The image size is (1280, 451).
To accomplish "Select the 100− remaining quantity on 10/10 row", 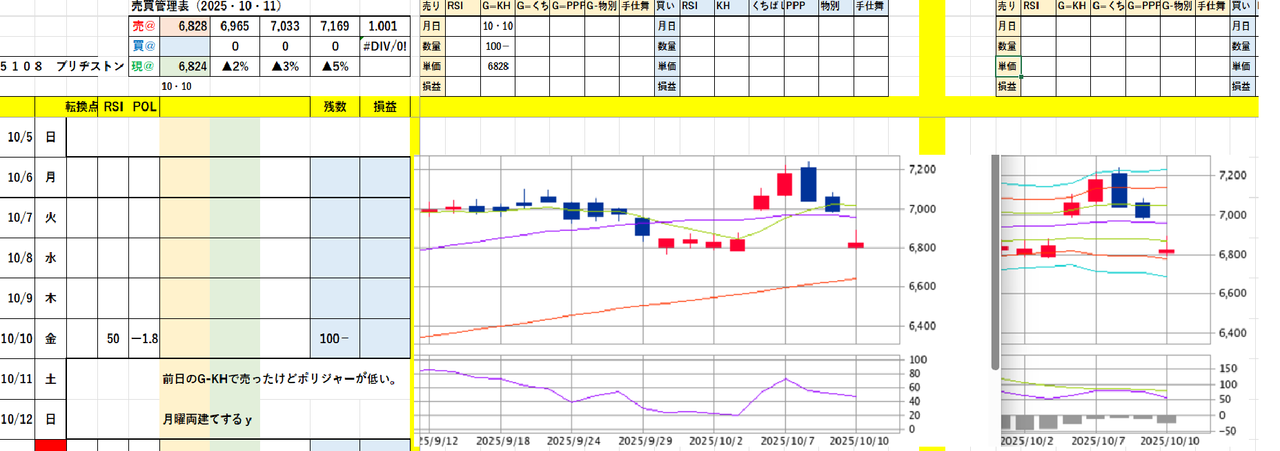I will (334, 339).
